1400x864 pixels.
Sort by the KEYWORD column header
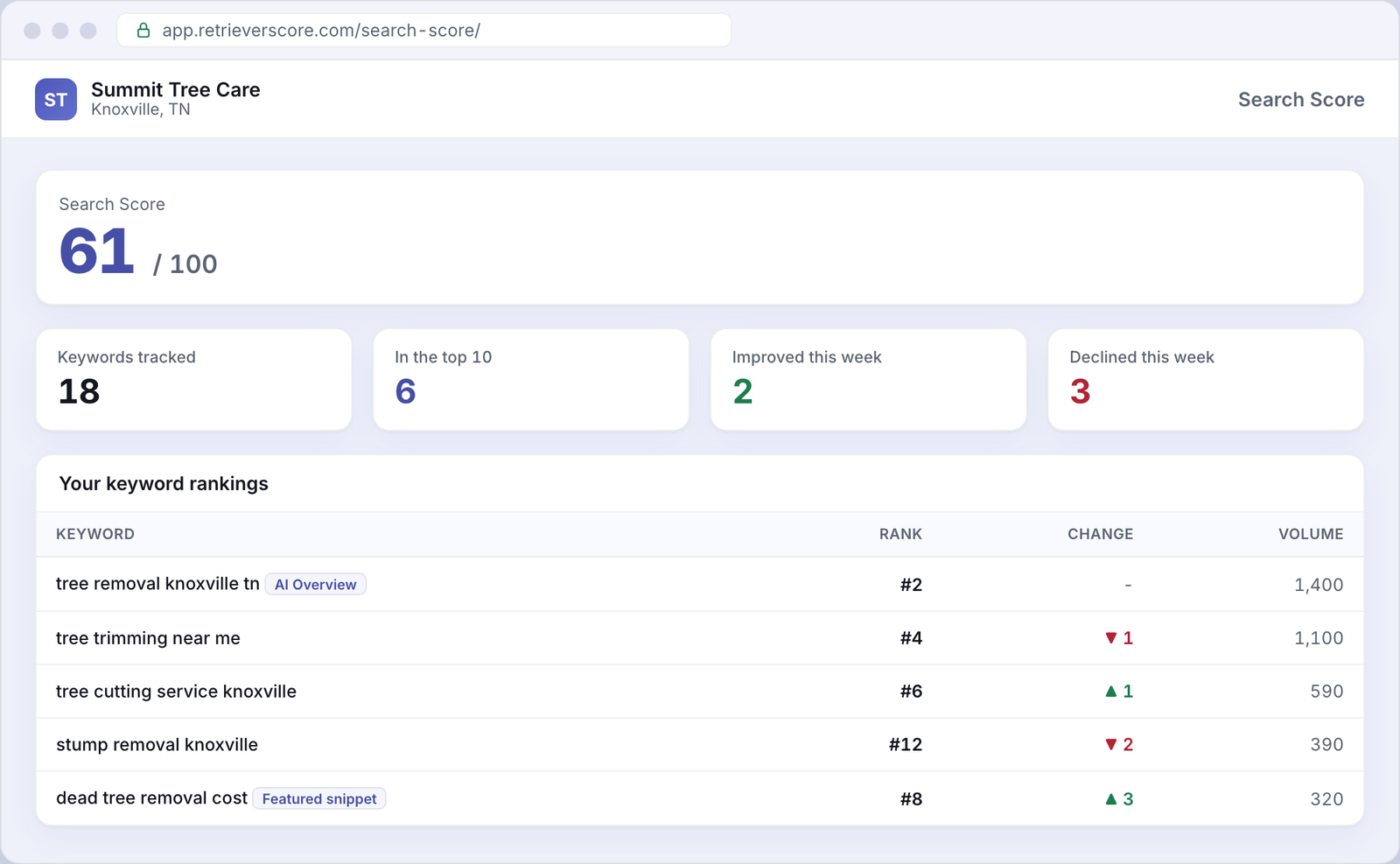95,534
